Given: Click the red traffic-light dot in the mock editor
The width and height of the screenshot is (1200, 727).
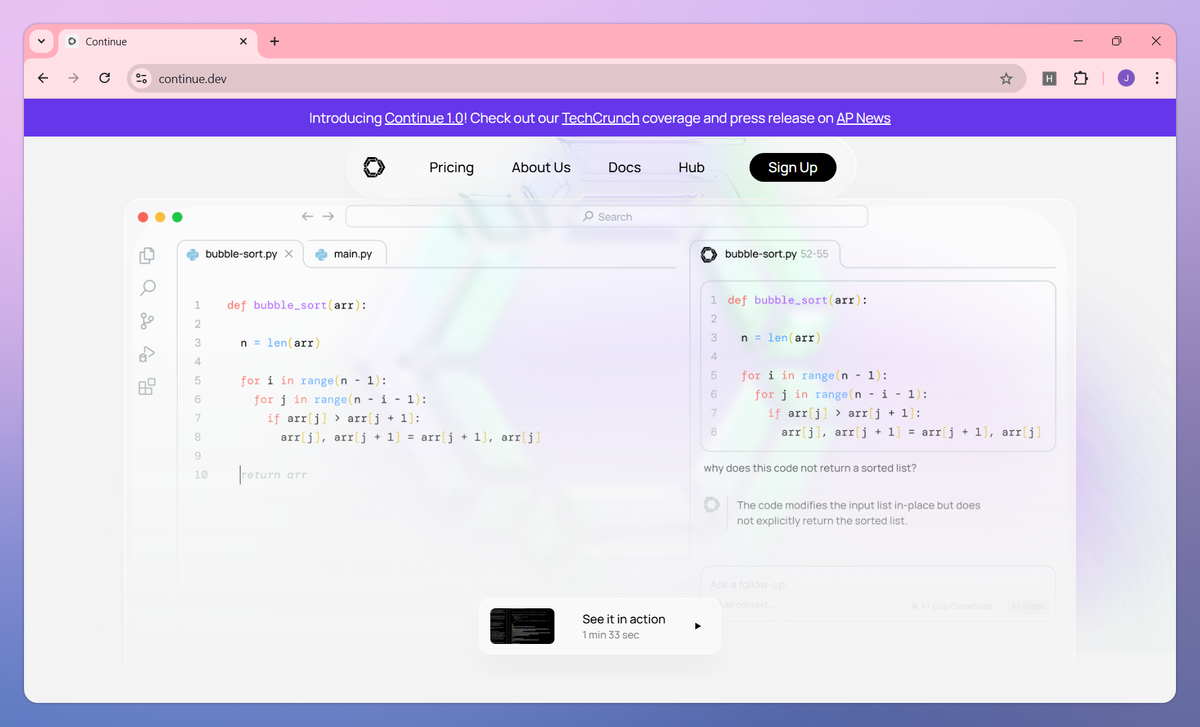Looking at the screenshot, I should (143, 217).
